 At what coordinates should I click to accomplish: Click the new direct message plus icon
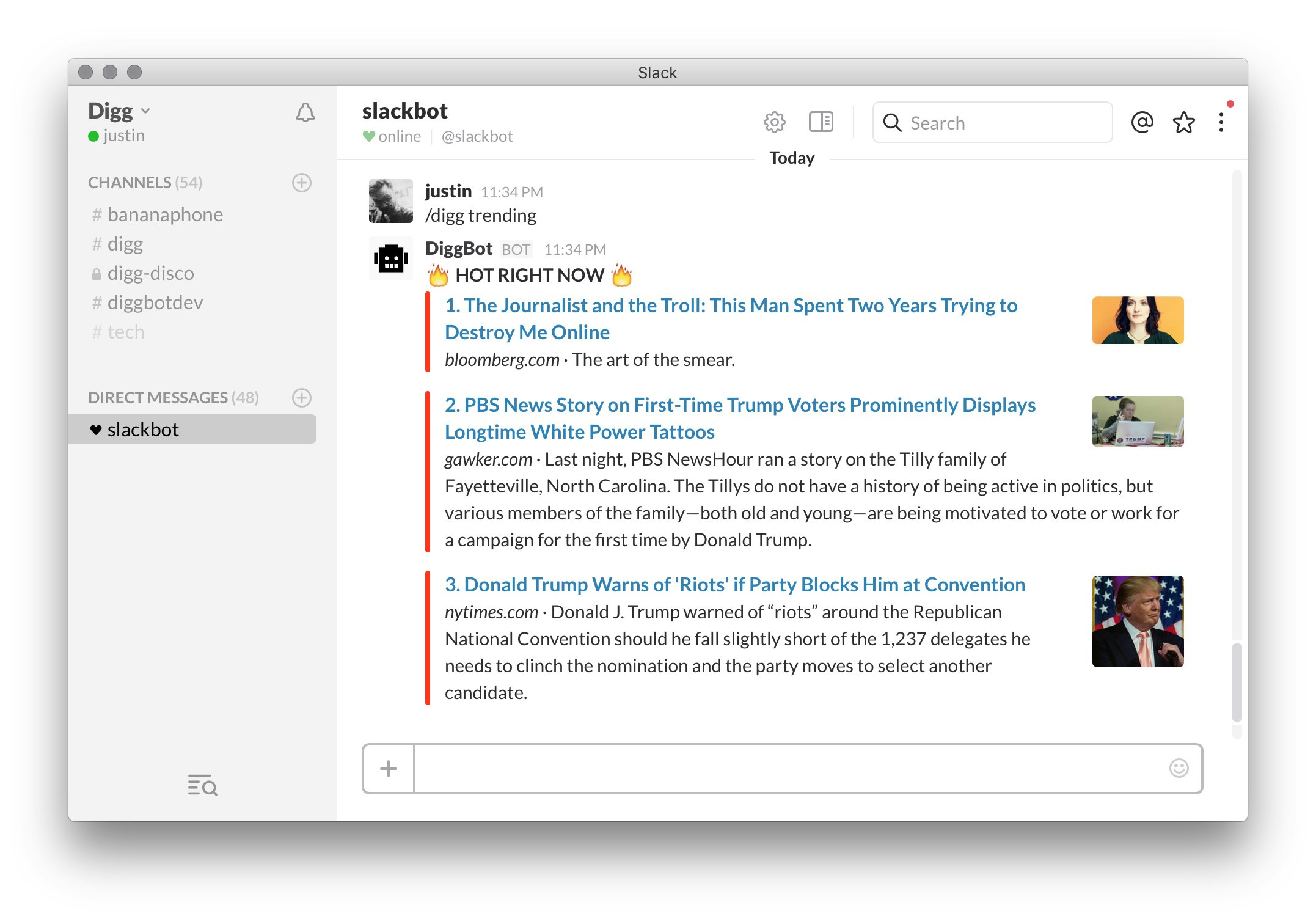point(302,398)
